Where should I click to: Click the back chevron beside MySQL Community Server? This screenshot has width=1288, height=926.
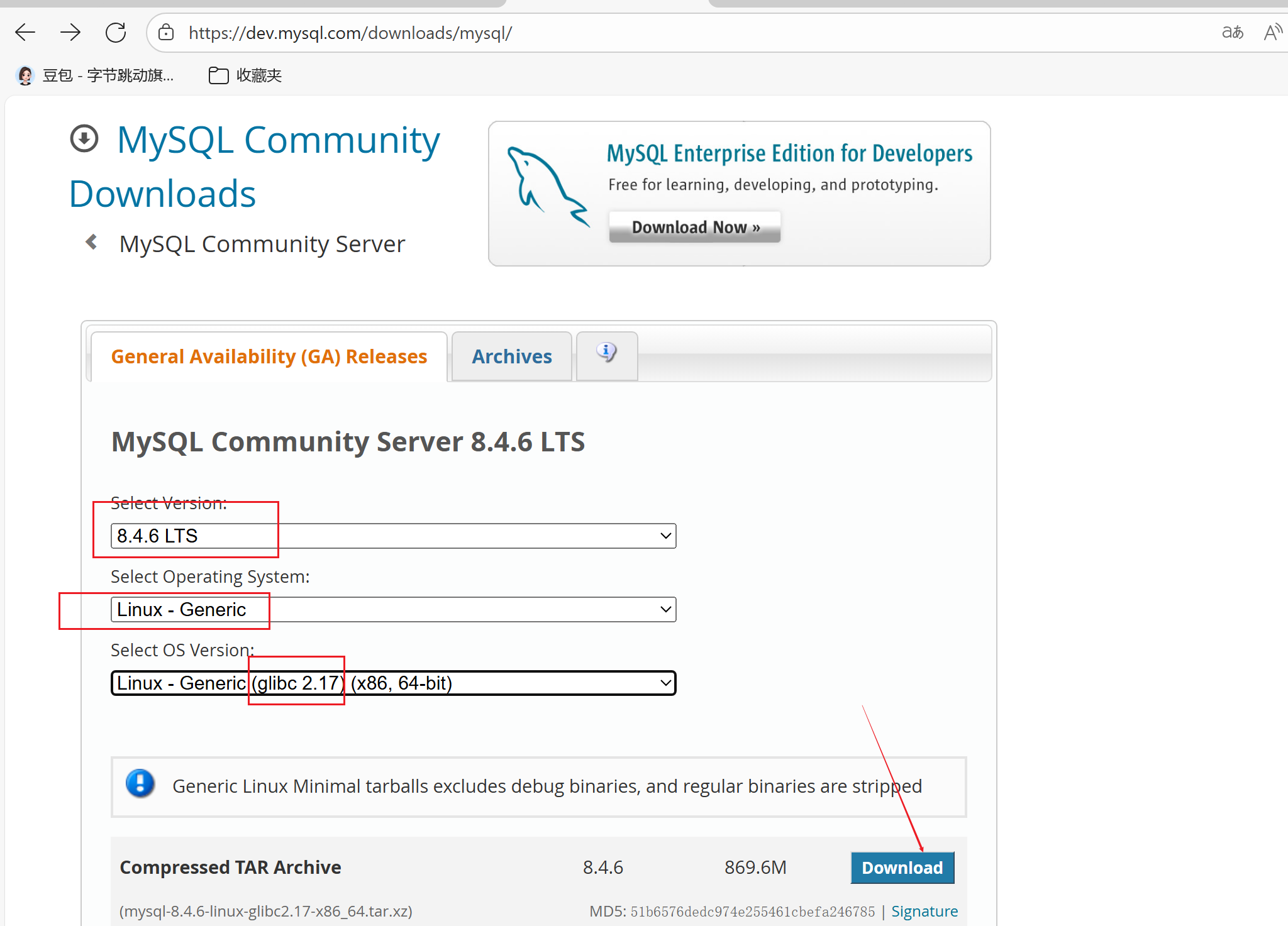[92, 242]
